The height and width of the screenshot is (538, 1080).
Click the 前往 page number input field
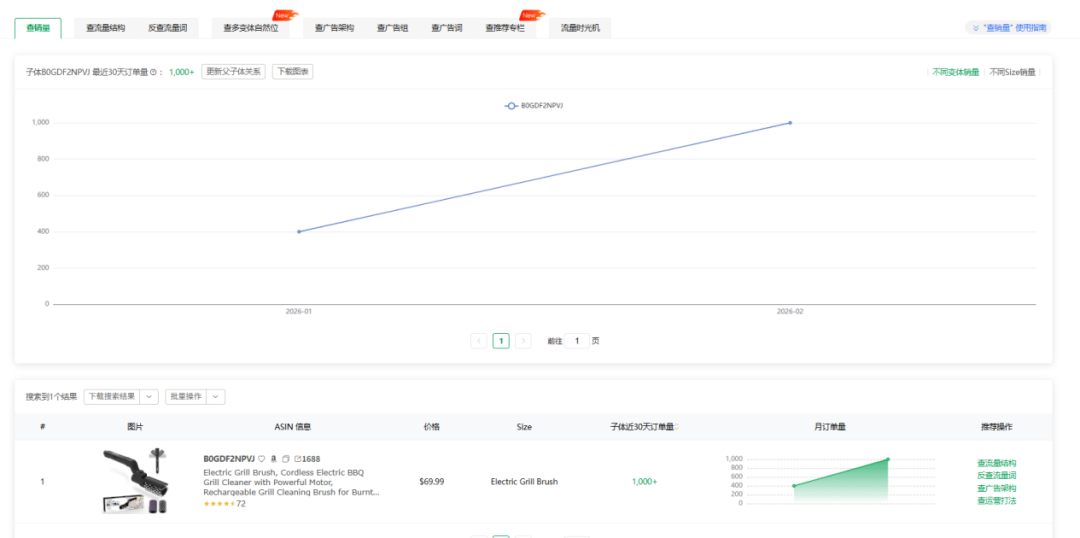[x=577, y=340]
